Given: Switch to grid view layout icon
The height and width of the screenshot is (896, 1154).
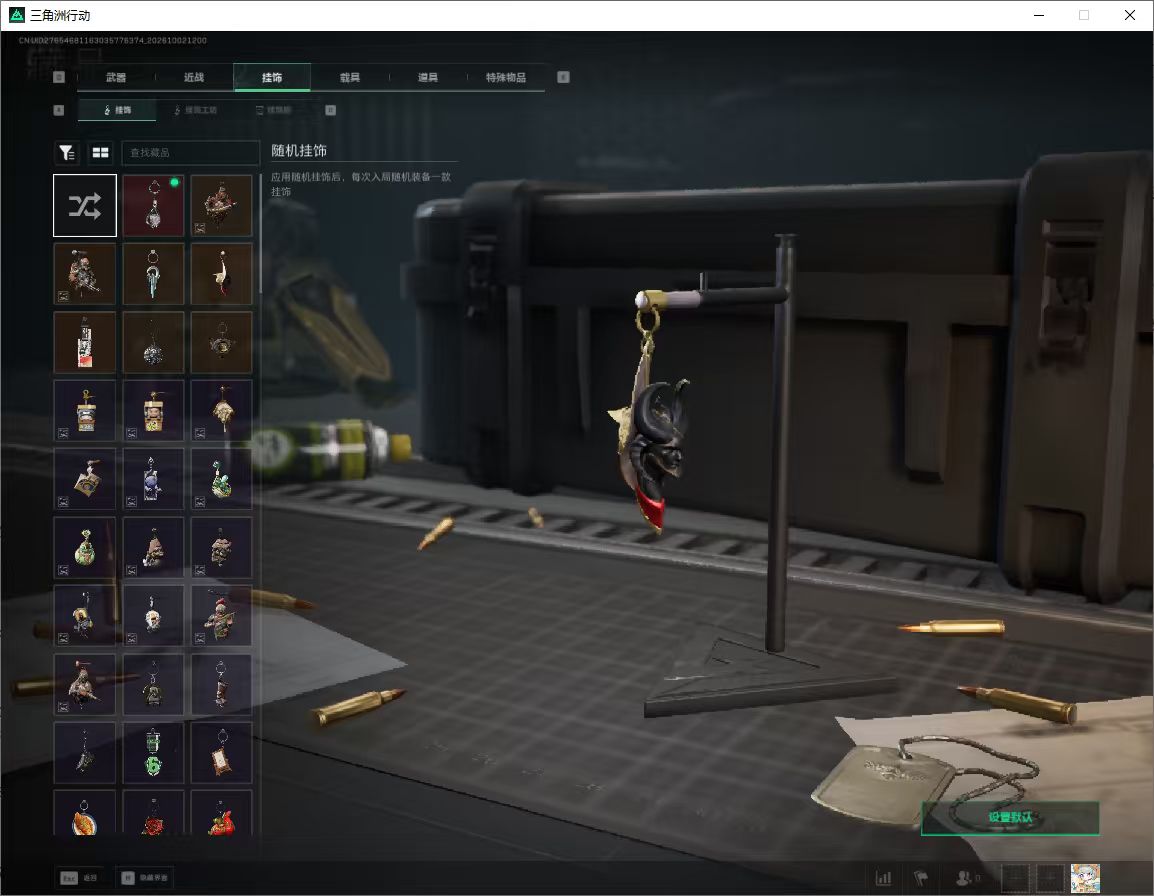Looking at the screenshot, I should coord(100,152).
